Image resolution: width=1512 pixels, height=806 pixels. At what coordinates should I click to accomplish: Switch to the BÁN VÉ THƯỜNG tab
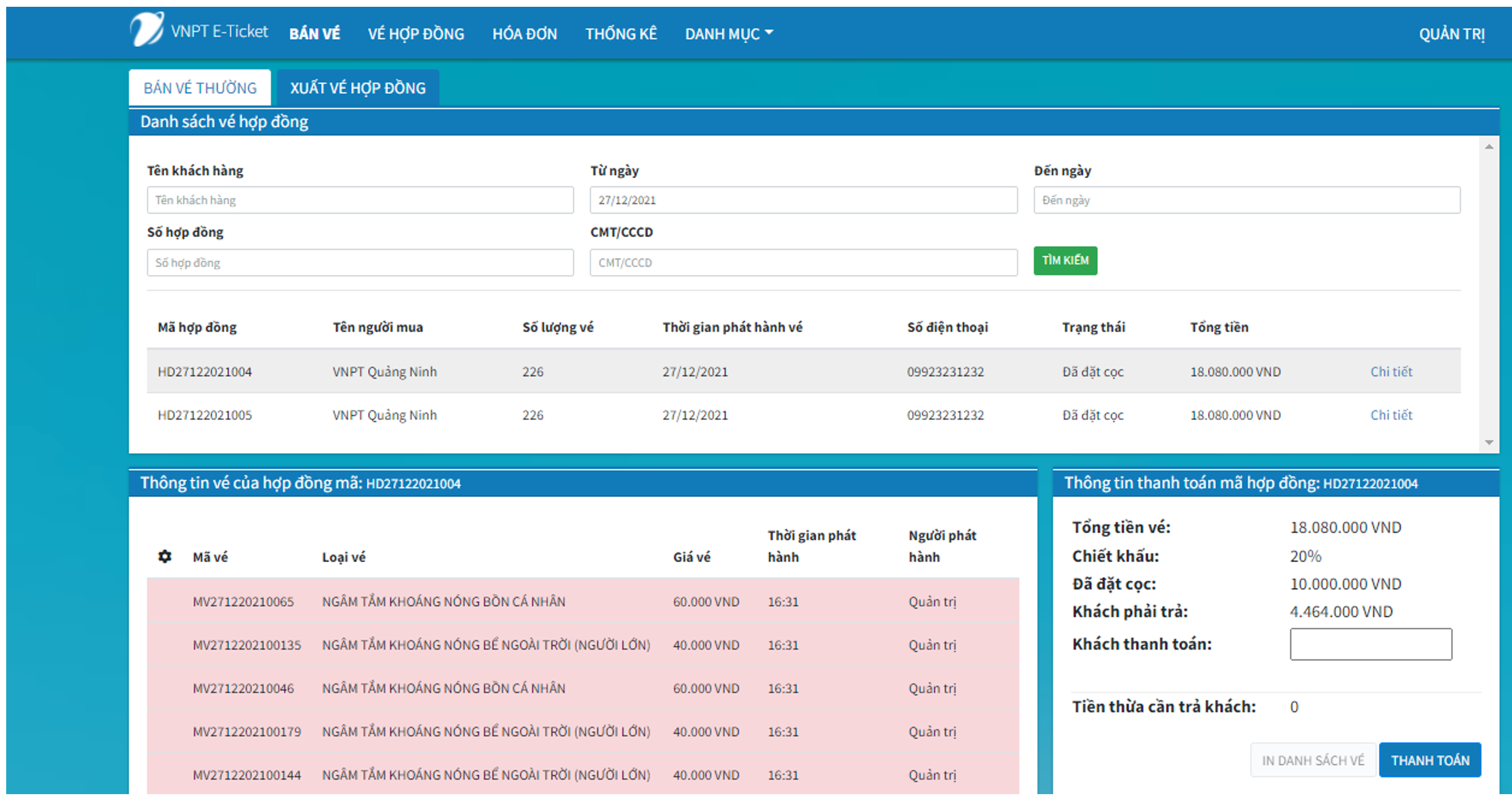point(200,87)
